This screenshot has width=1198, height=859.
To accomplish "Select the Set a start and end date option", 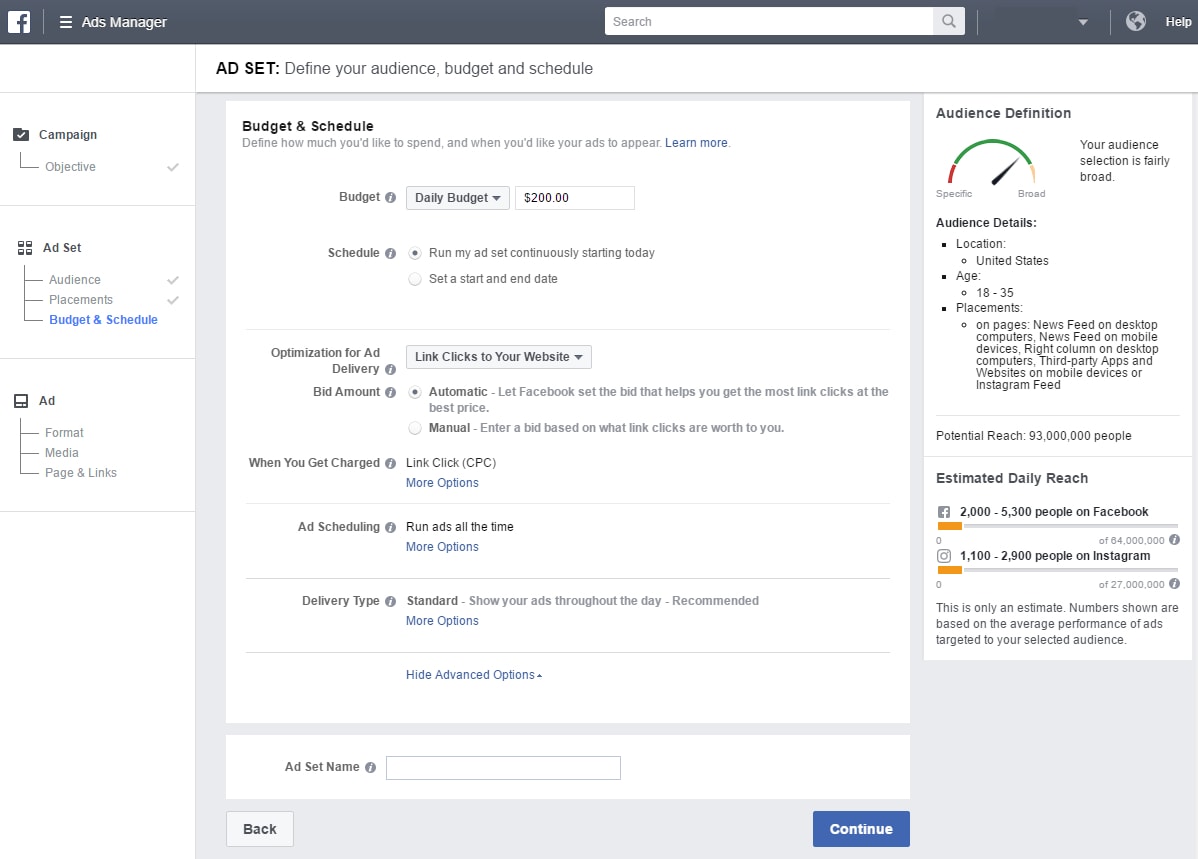I will coord(415,279).
